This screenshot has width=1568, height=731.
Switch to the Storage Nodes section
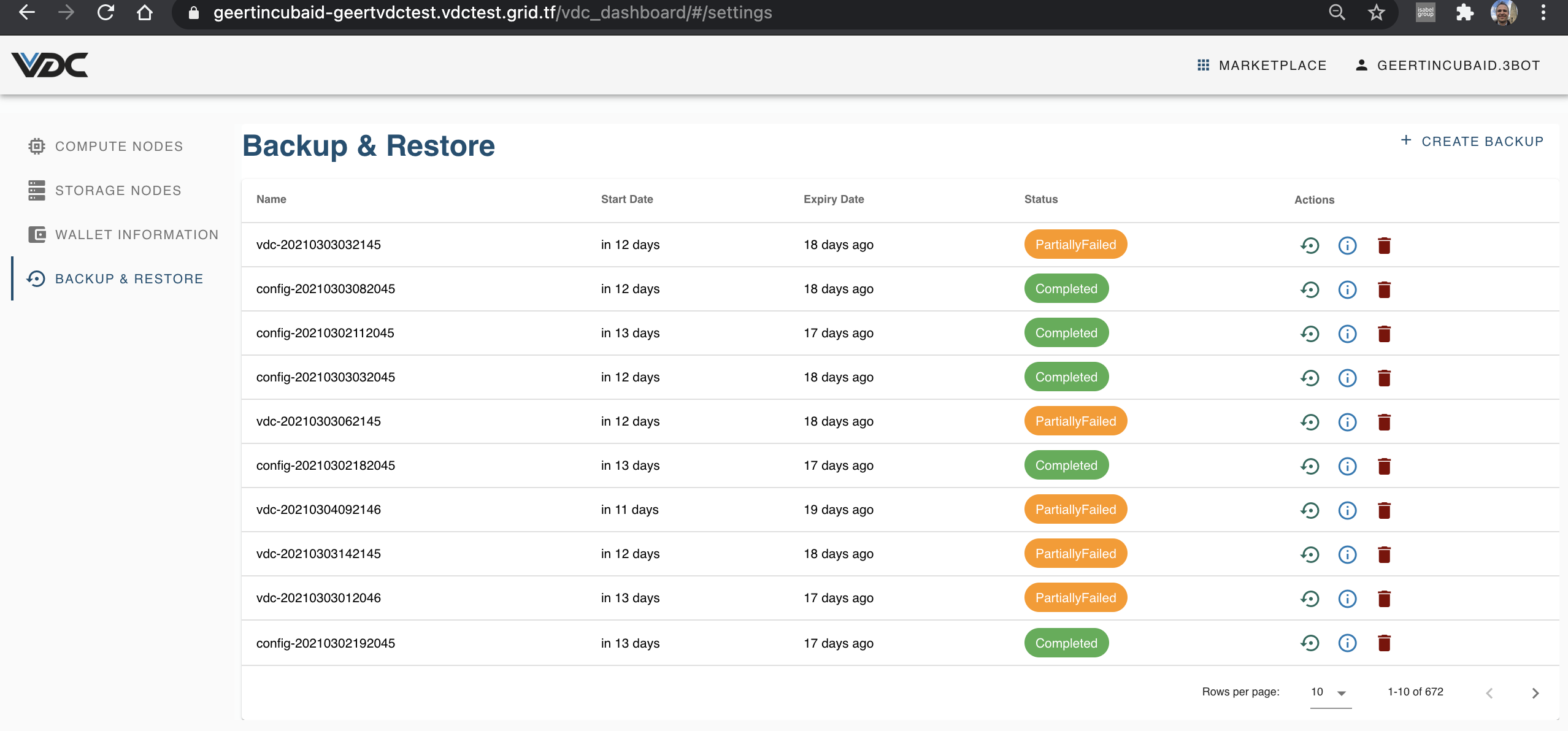[118, 190]
